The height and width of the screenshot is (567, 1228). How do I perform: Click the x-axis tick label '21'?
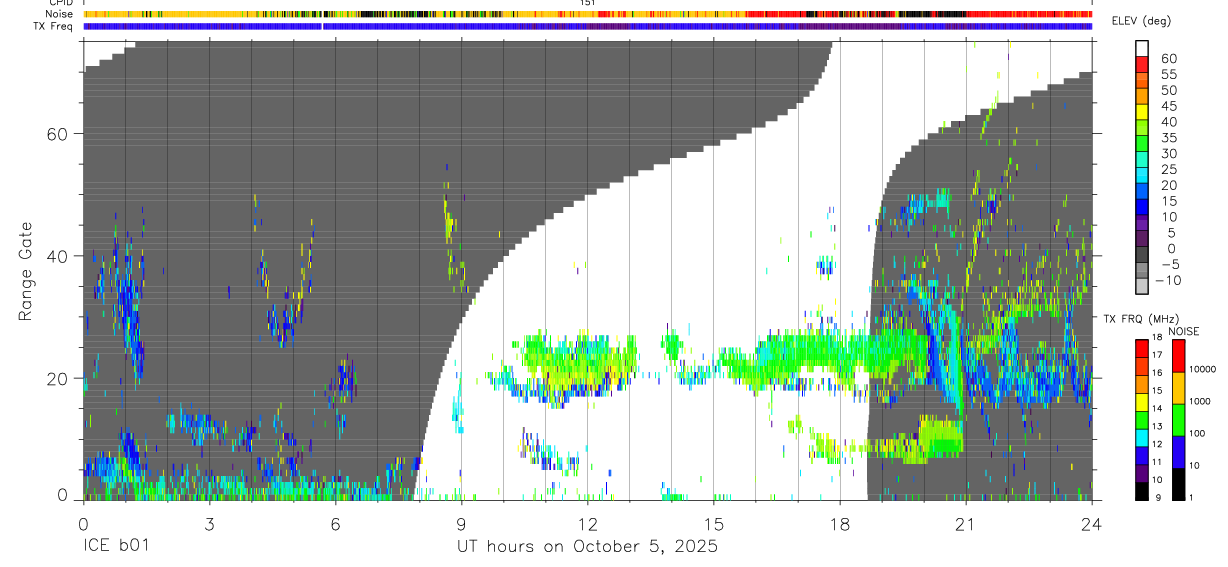pyautogui.click(x=965, y=524)
